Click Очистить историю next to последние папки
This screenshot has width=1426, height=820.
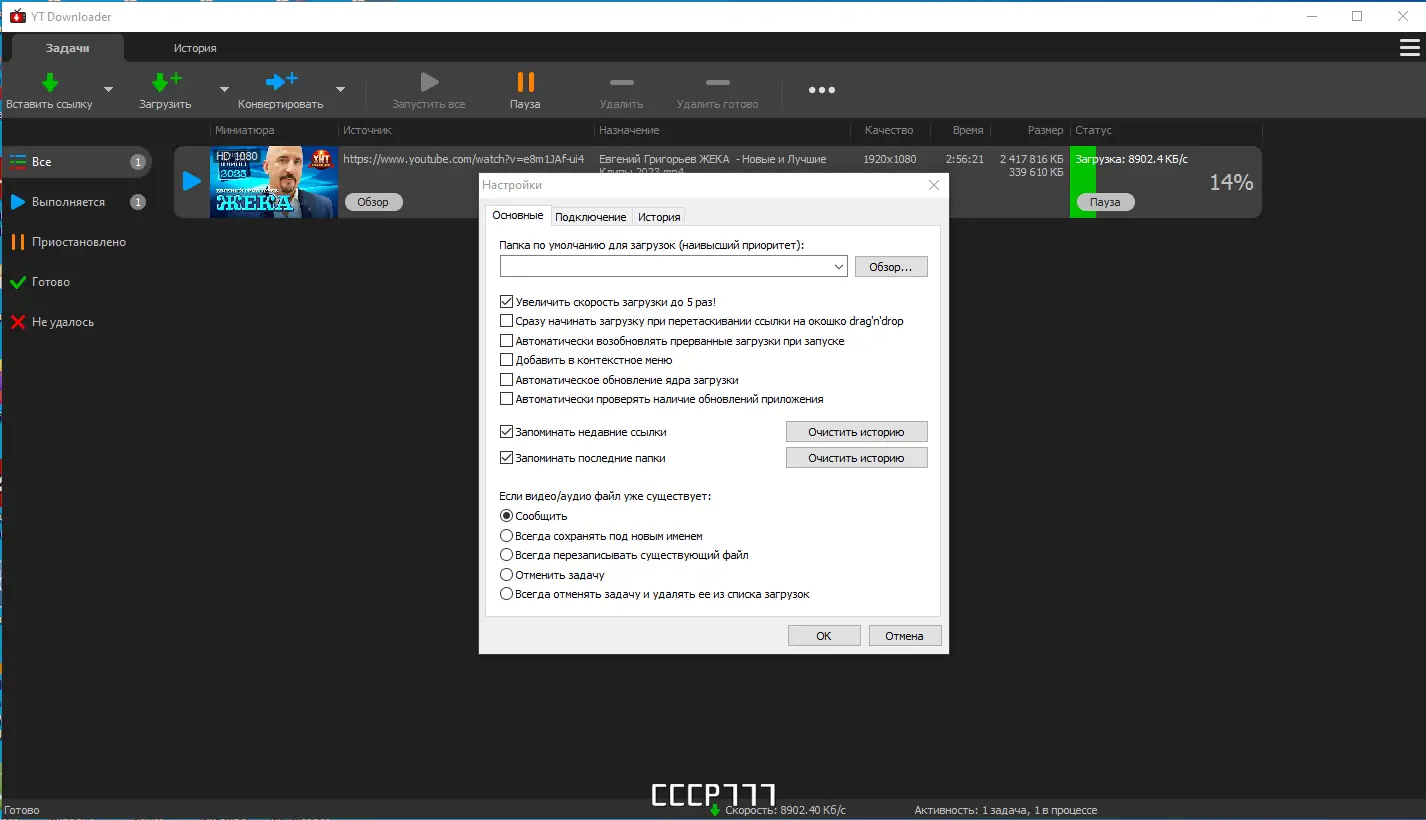coord(856,458)
